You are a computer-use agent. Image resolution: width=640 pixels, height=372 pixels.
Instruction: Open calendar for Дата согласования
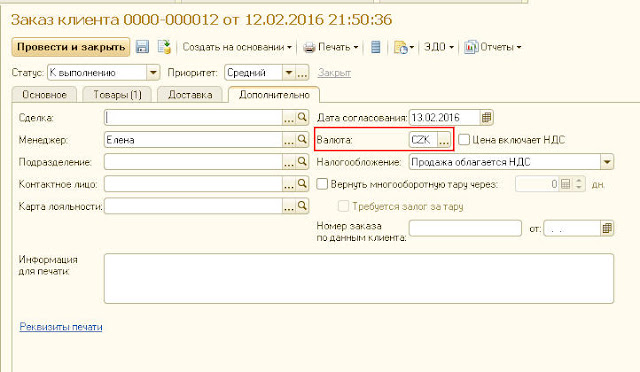coord(486,118)
